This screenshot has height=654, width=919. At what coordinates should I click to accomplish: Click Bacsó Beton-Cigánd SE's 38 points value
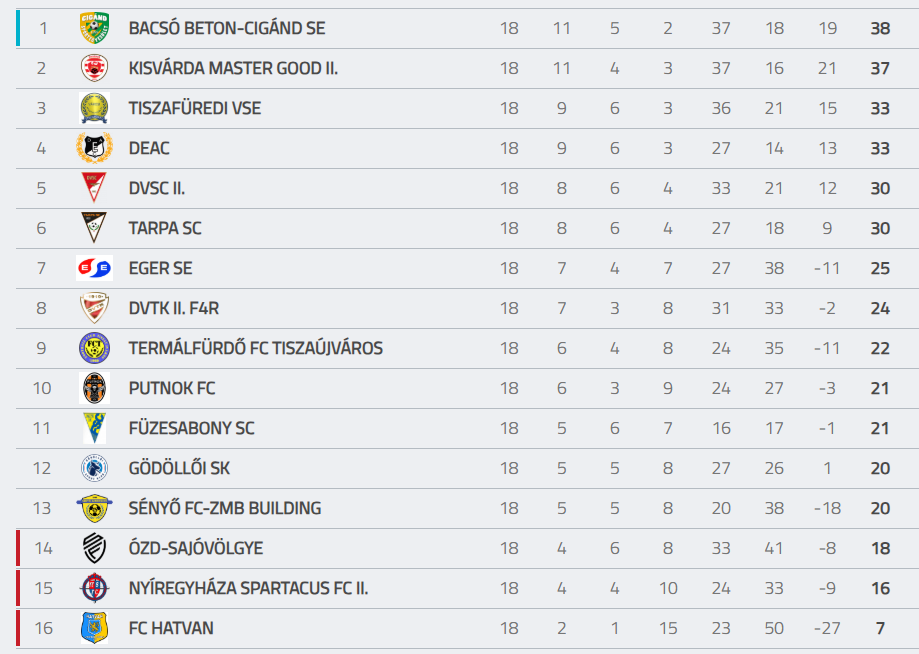880,28
